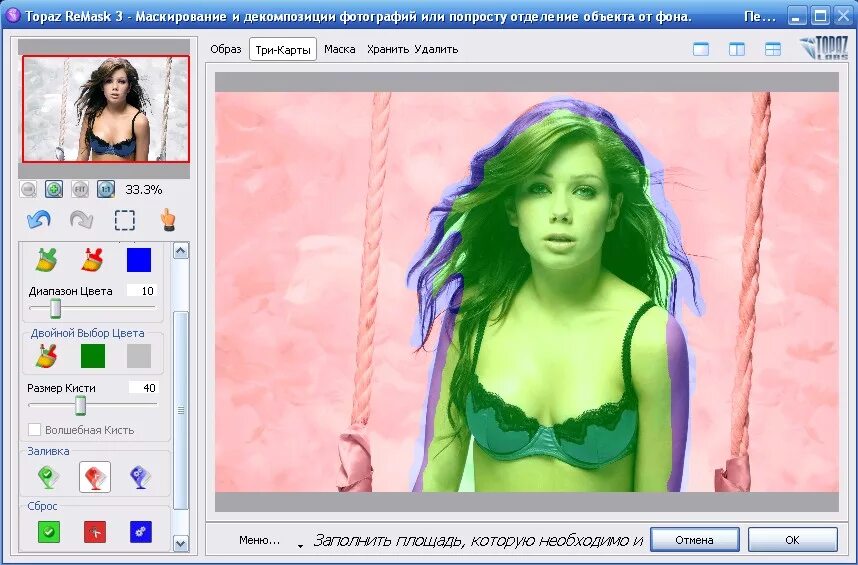Click the tool panel scrollbar up arrow

click(x=181, y=251)
